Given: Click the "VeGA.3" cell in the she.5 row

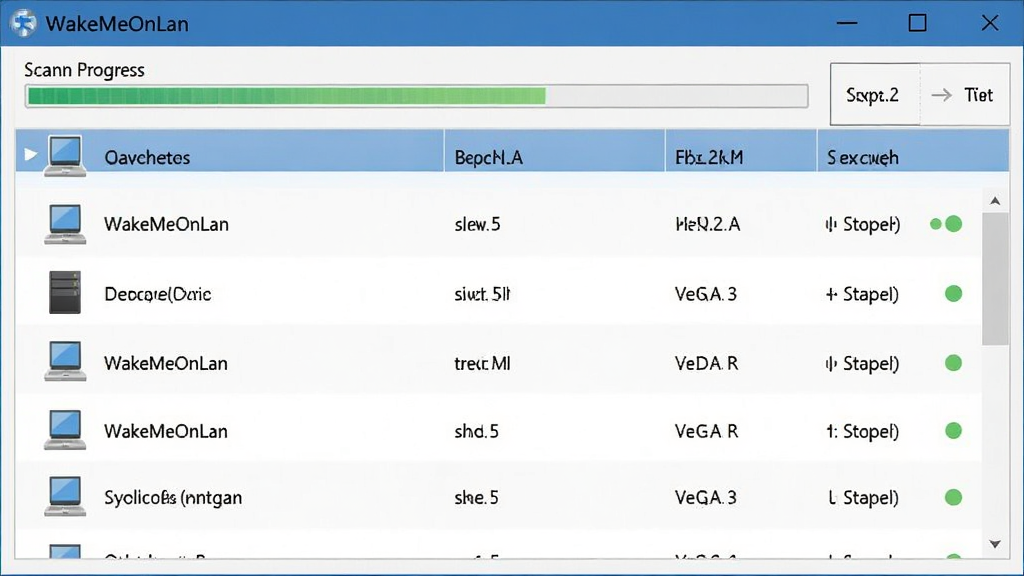Looking at the screenshot, I should pos(706,498).
